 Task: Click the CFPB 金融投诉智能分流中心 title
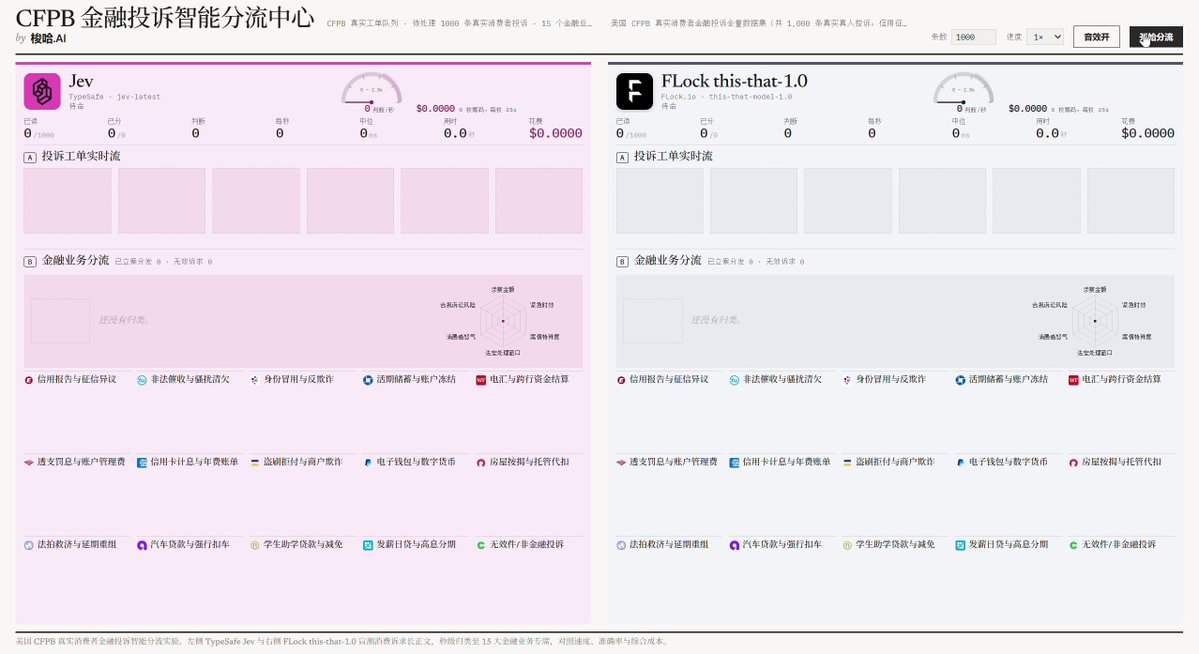point(164,17)
